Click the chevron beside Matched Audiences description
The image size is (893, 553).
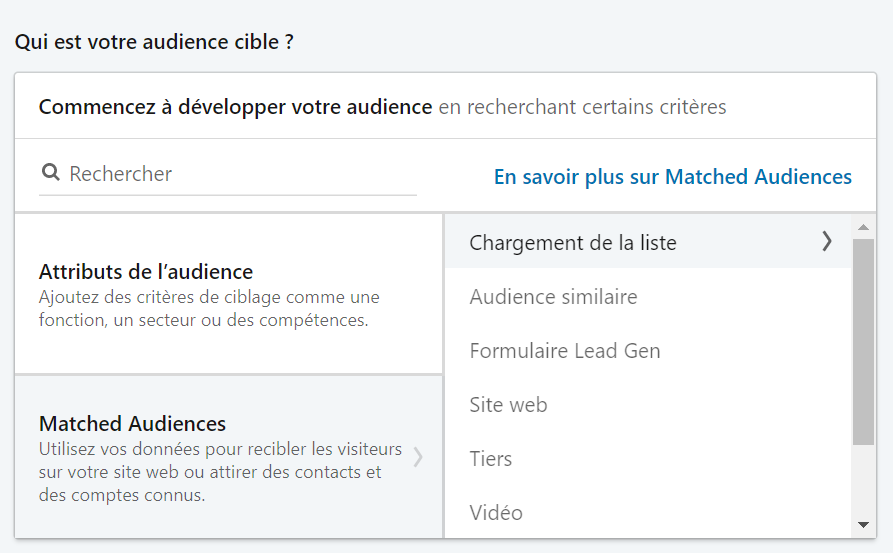[x=418, y=458]
